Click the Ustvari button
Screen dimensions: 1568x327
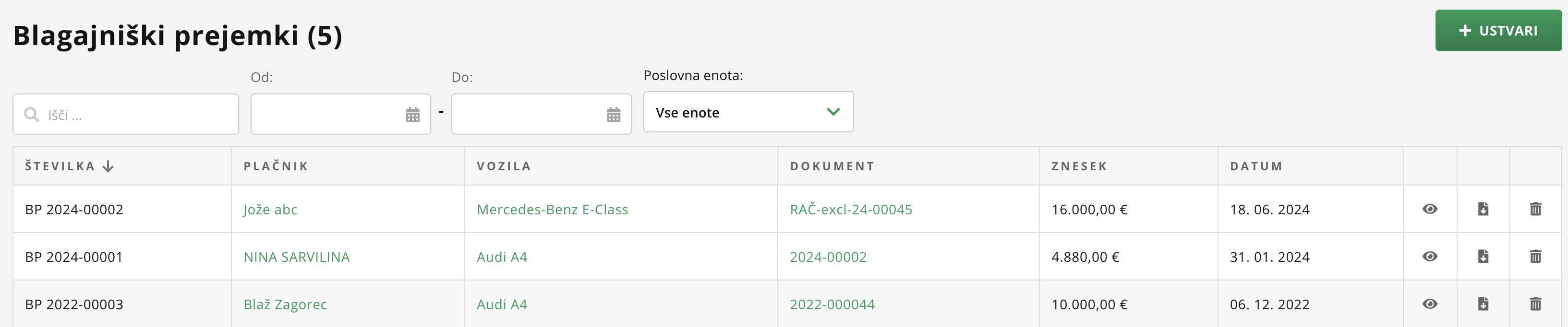tap(1498, 30)
